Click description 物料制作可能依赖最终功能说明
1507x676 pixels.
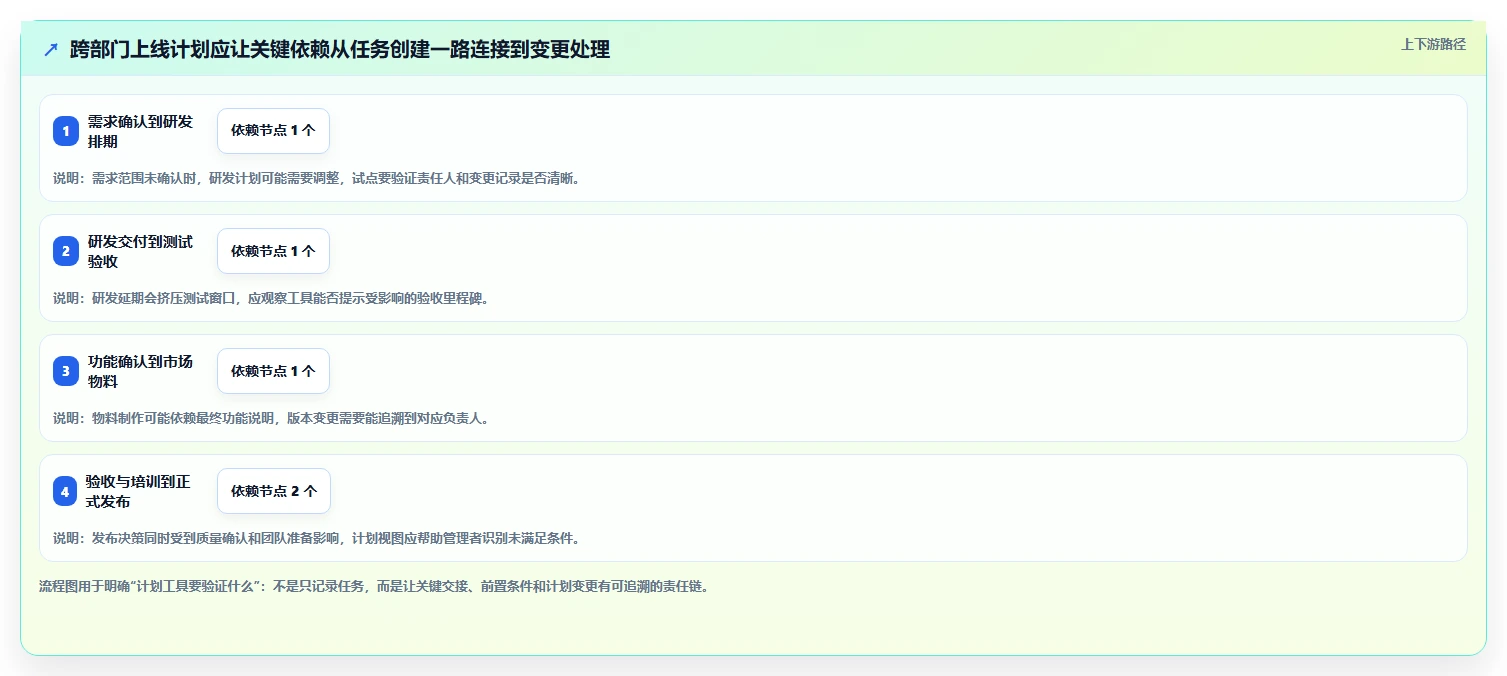[271, 418]
